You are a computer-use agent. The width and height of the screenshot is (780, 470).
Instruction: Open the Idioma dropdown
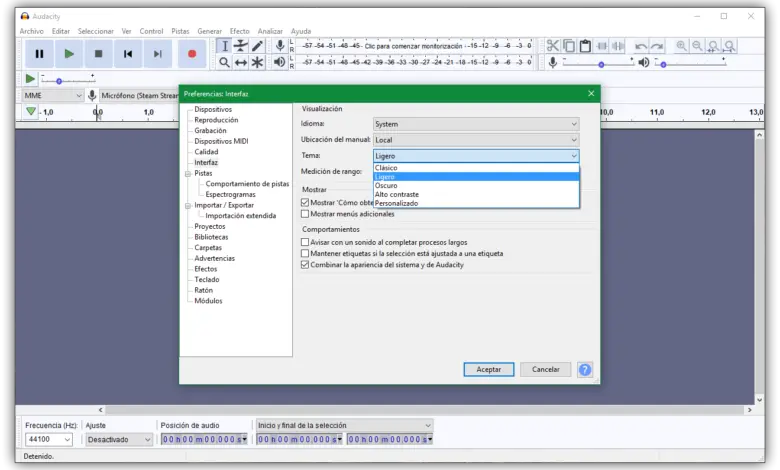(476, 124)
